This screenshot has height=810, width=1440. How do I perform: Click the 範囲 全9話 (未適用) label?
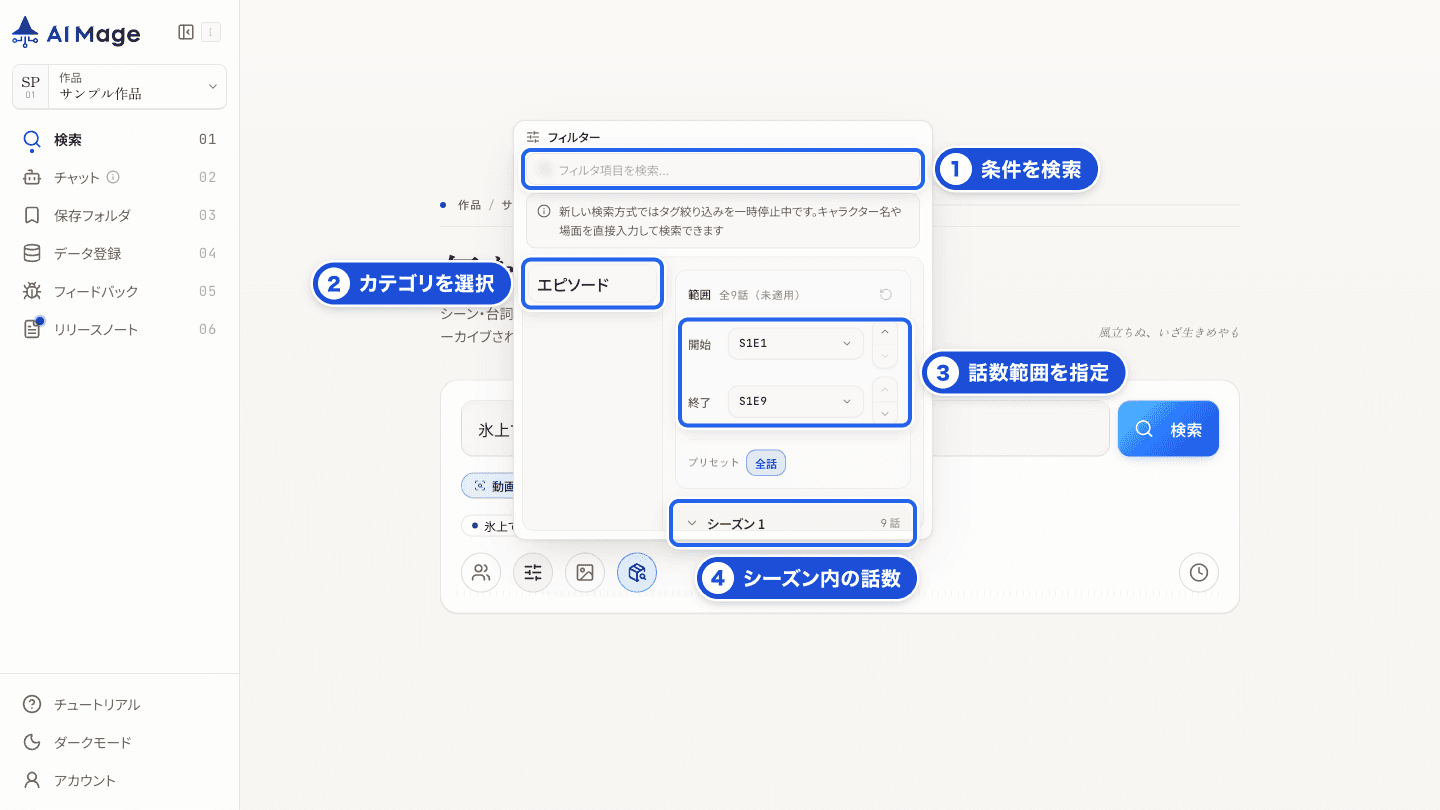point(744,295)
